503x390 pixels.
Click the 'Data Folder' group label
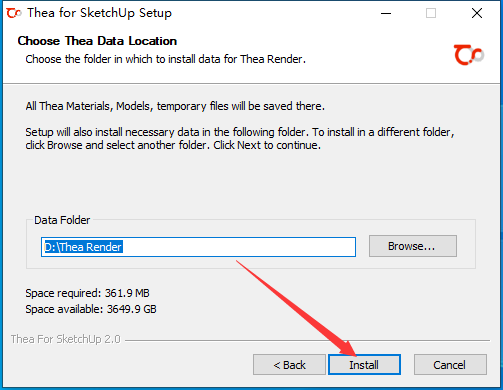(62, 220)
